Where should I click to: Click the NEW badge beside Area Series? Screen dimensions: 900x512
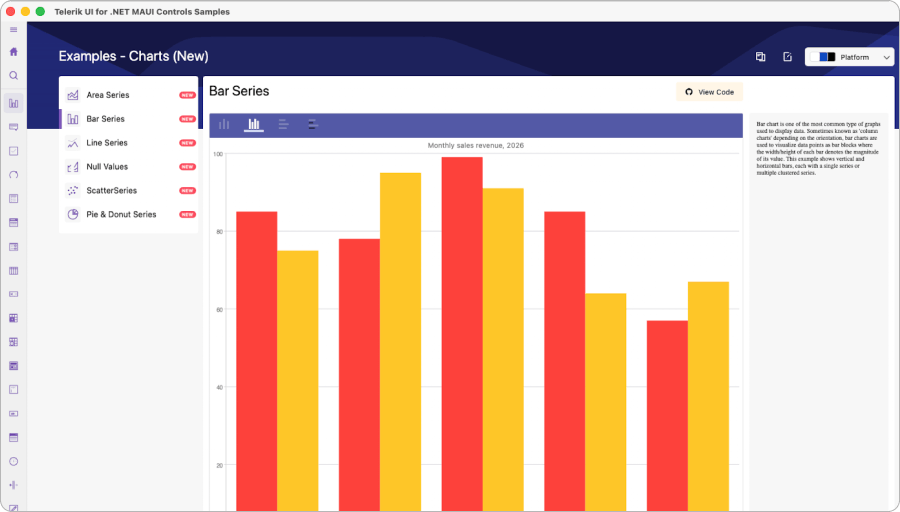pos(187,95)
